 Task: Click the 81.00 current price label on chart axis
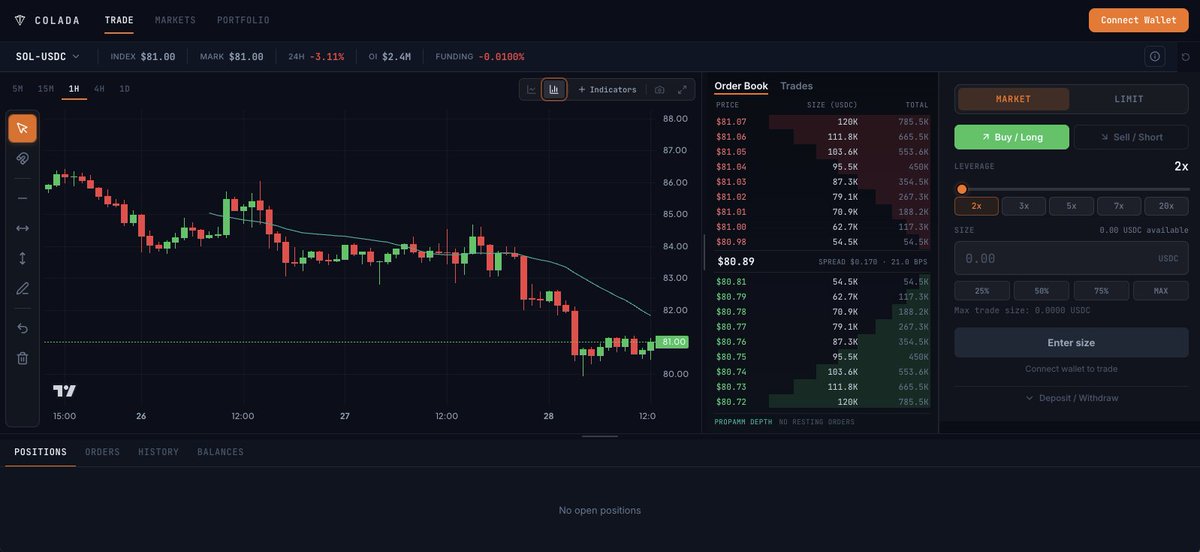point(673,342)
